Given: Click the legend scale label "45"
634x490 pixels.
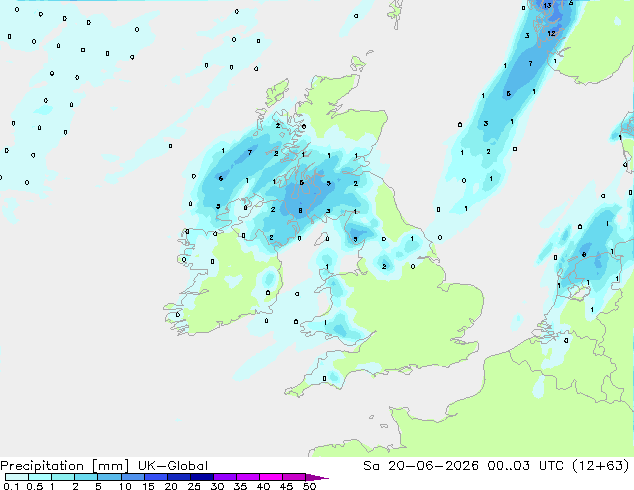Looking at the screenshot, I should click(x=287, y=486).
